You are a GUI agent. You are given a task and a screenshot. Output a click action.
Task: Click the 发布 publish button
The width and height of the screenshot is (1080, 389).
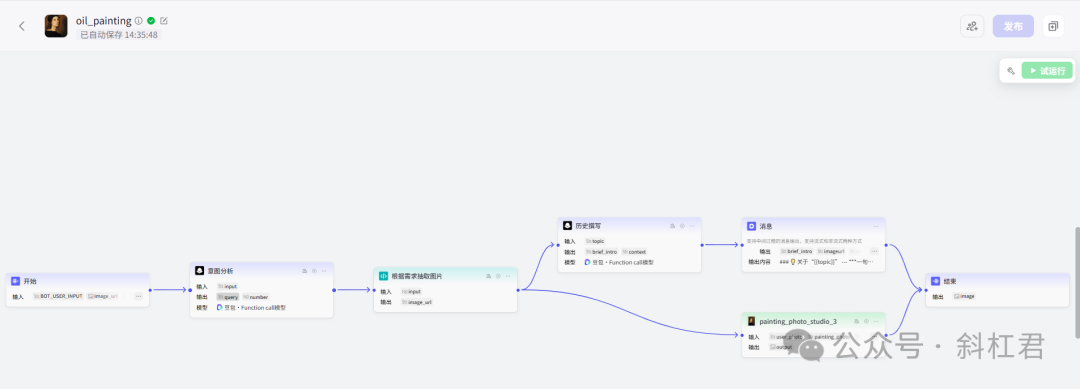[1013, 26]
